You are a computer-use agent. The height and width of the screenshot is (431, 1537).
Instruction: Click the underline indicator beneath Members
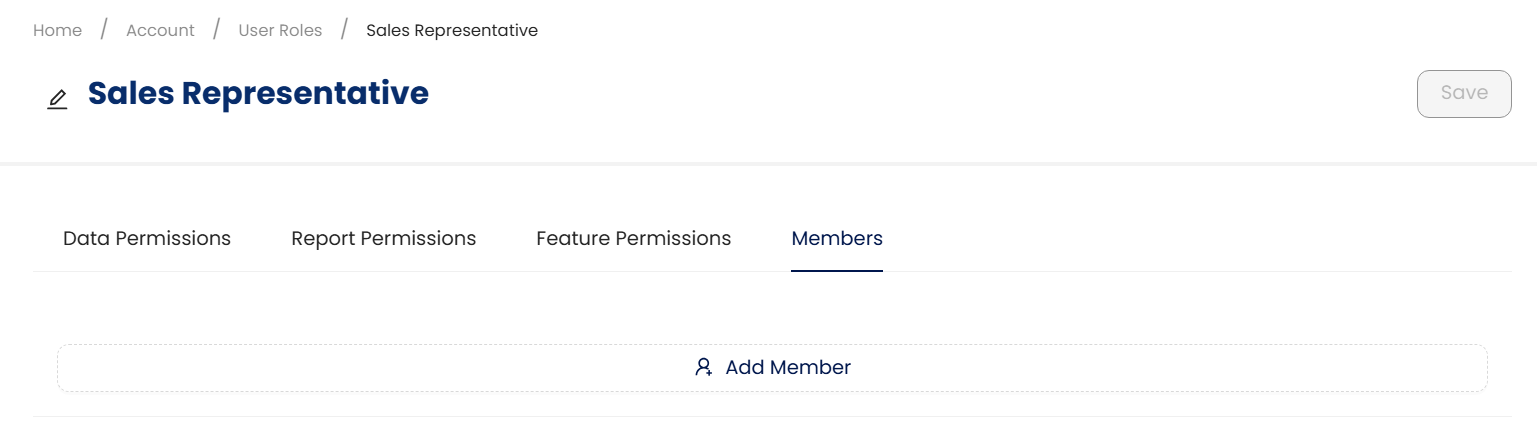click(836, 270)
